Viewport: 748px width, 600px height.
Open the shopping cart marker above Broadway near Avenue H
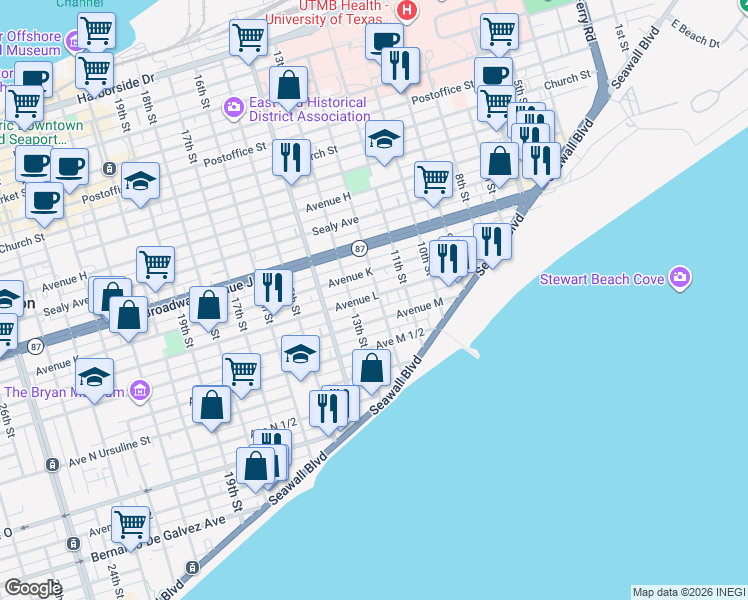tap(156, 265)
